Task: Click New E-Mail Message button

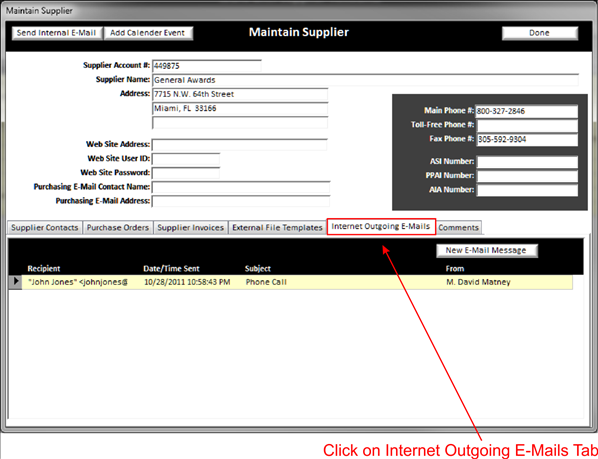Action: [x=487, y=250]
